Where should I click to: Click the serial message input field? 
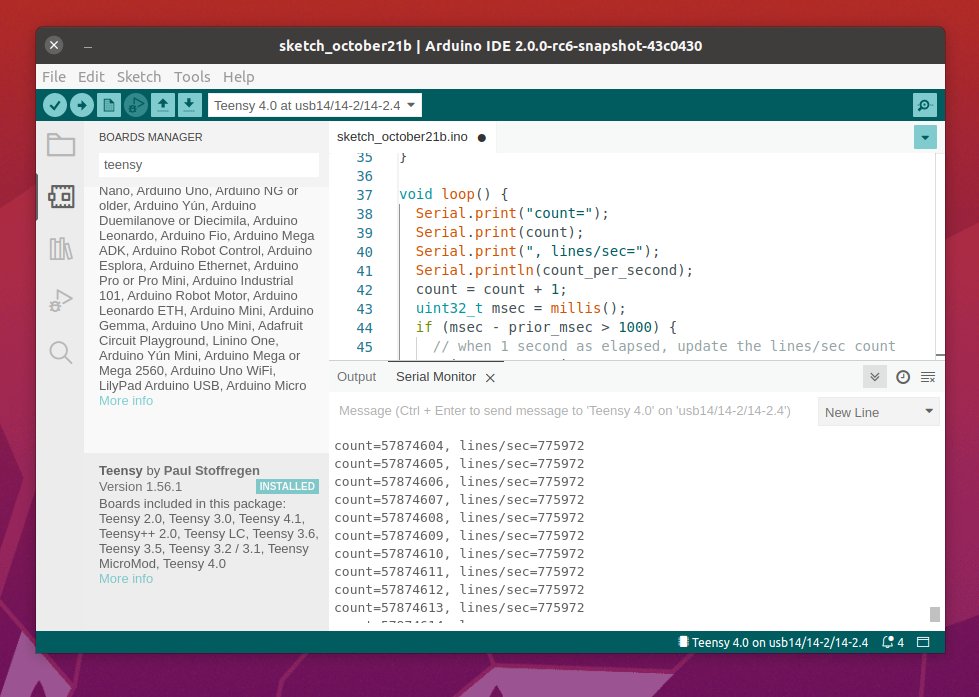pyautogui.click(x=573, y=411)
